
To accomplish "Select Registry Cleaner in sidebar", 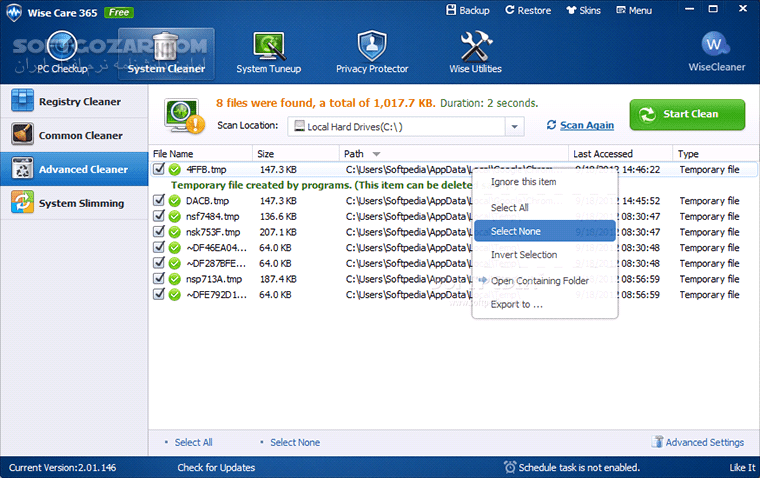I will pos(79,102).
